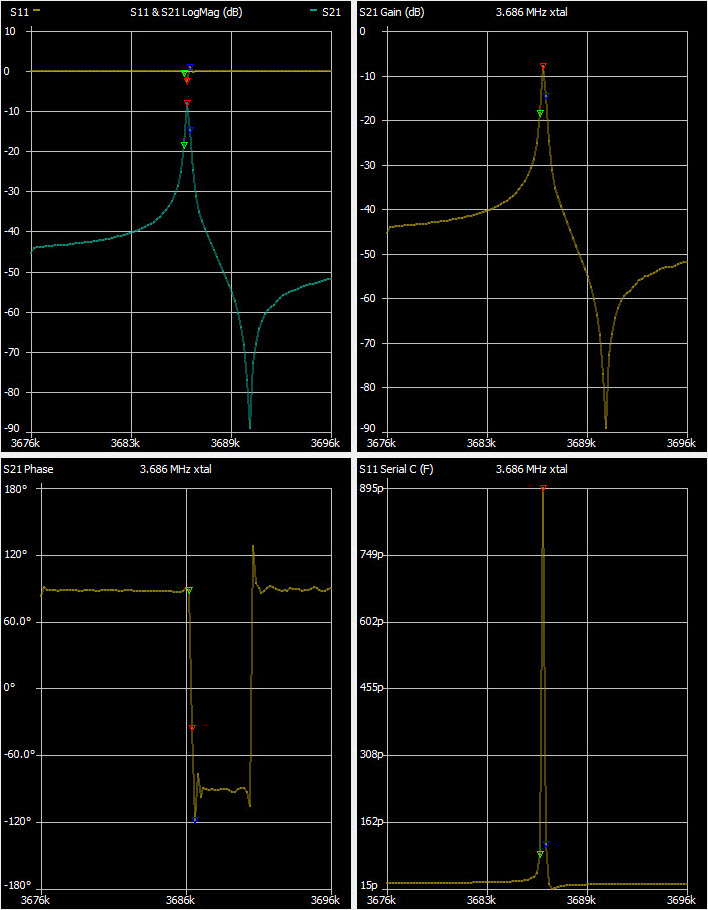Image resolution: width=708 pixels, height=910 pixels.
Task: Click '3.686 MHz xtal' label on S21 Gain chart
Action: (x=531, y=12)
